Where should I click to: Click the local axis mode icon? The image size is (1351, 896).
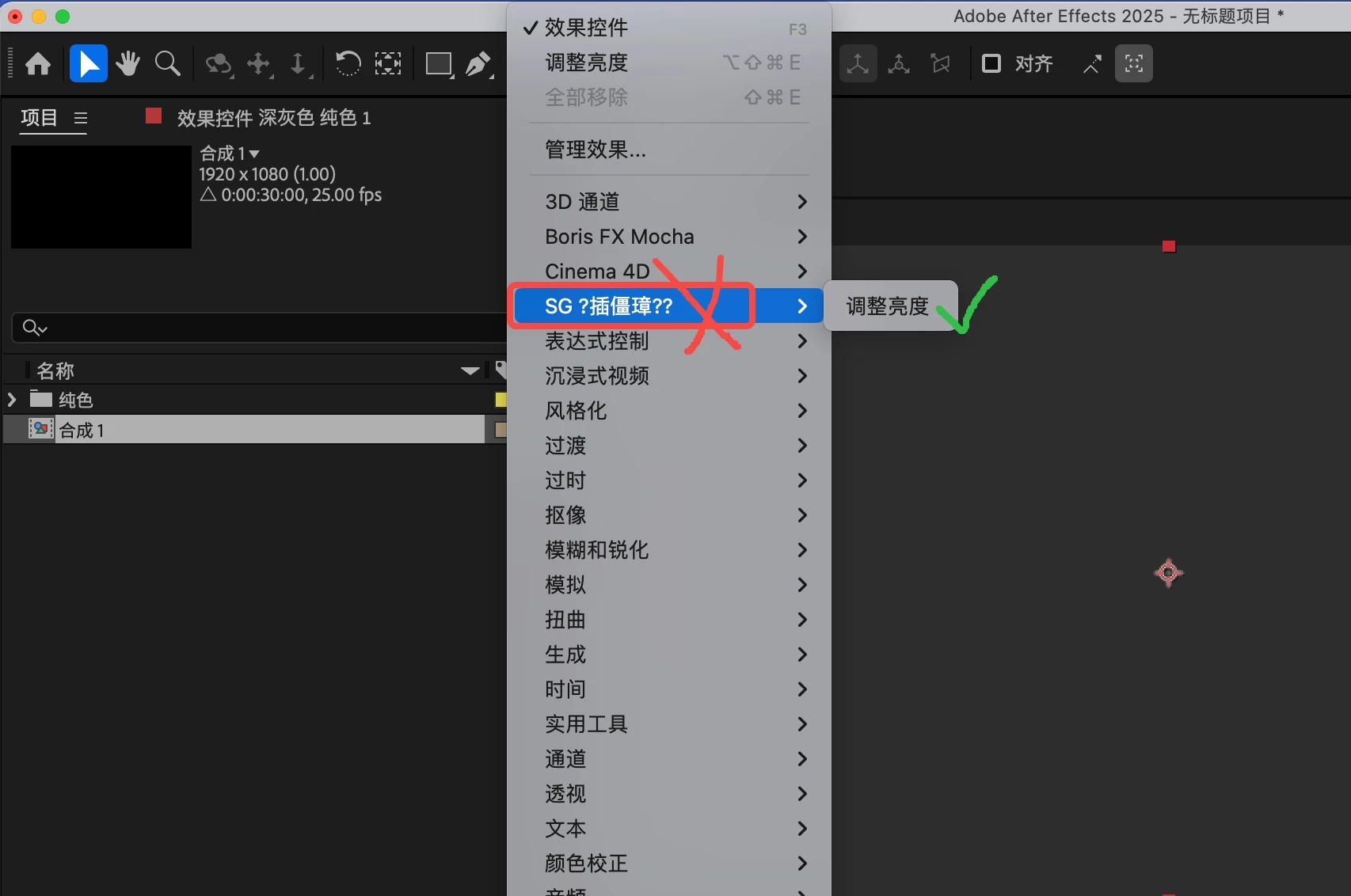pos(858,63)
